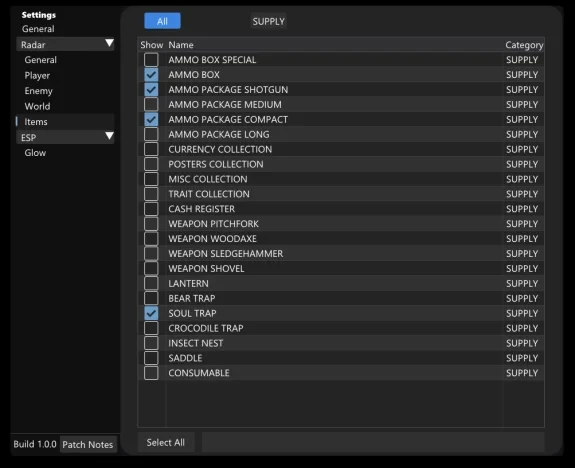Check the CASH REGISTER box
Image resolution: width=575 pixels, height=468 pixels.
(151, 209)
